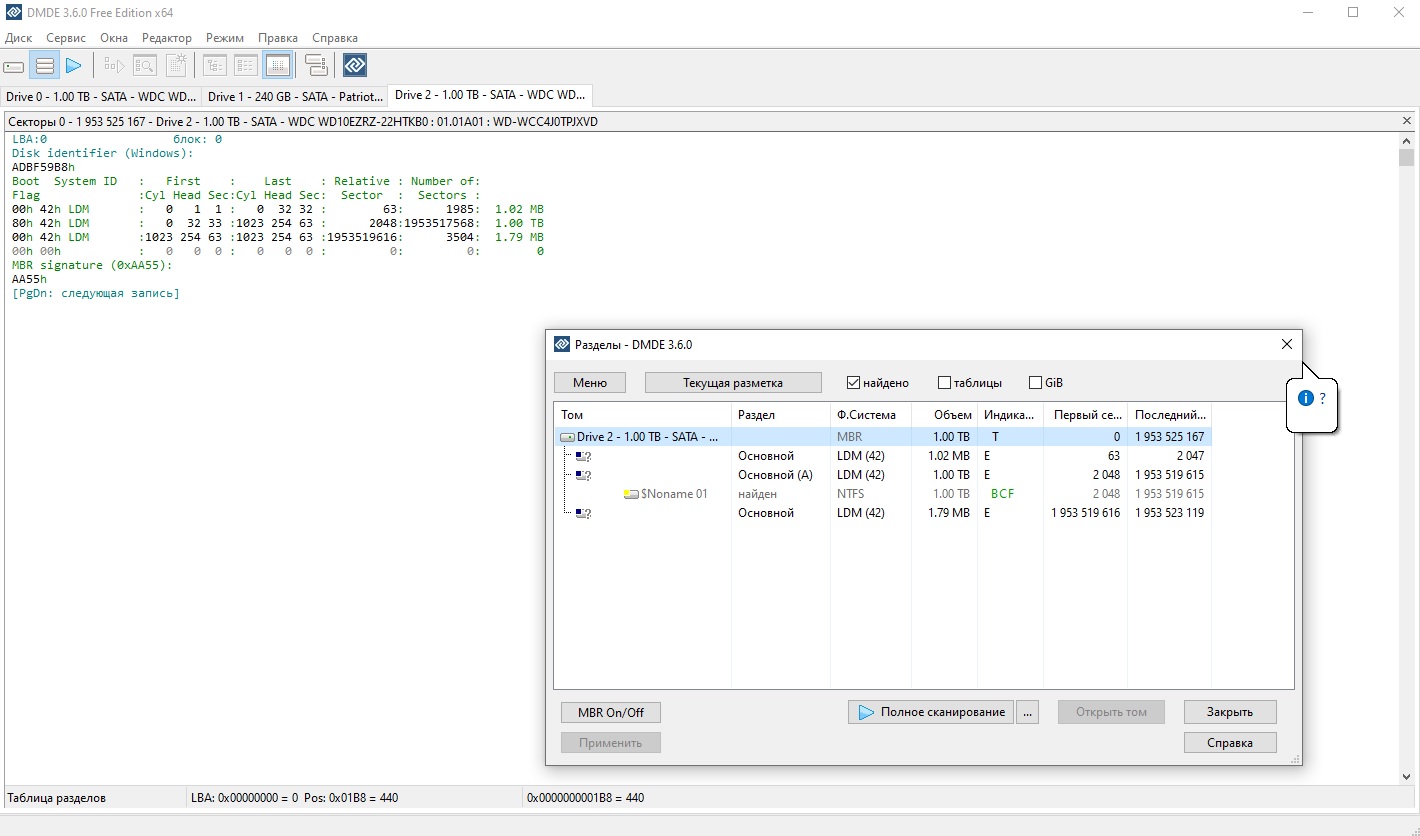Click the editor's vertical scrollbar thumb
This screenshot has width=1420, height=836.
(1407, 158)
